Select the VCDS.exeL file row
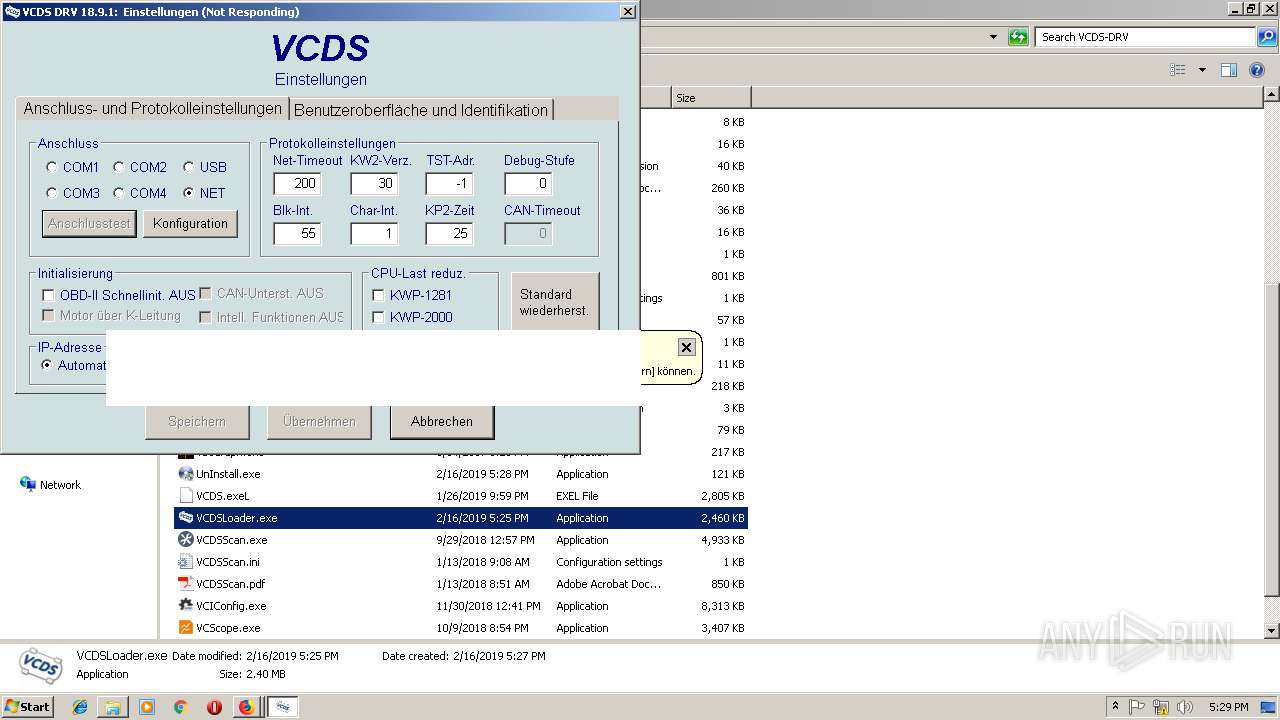Viewport: 1280px width, 720px height. click(x=461, y=496)
